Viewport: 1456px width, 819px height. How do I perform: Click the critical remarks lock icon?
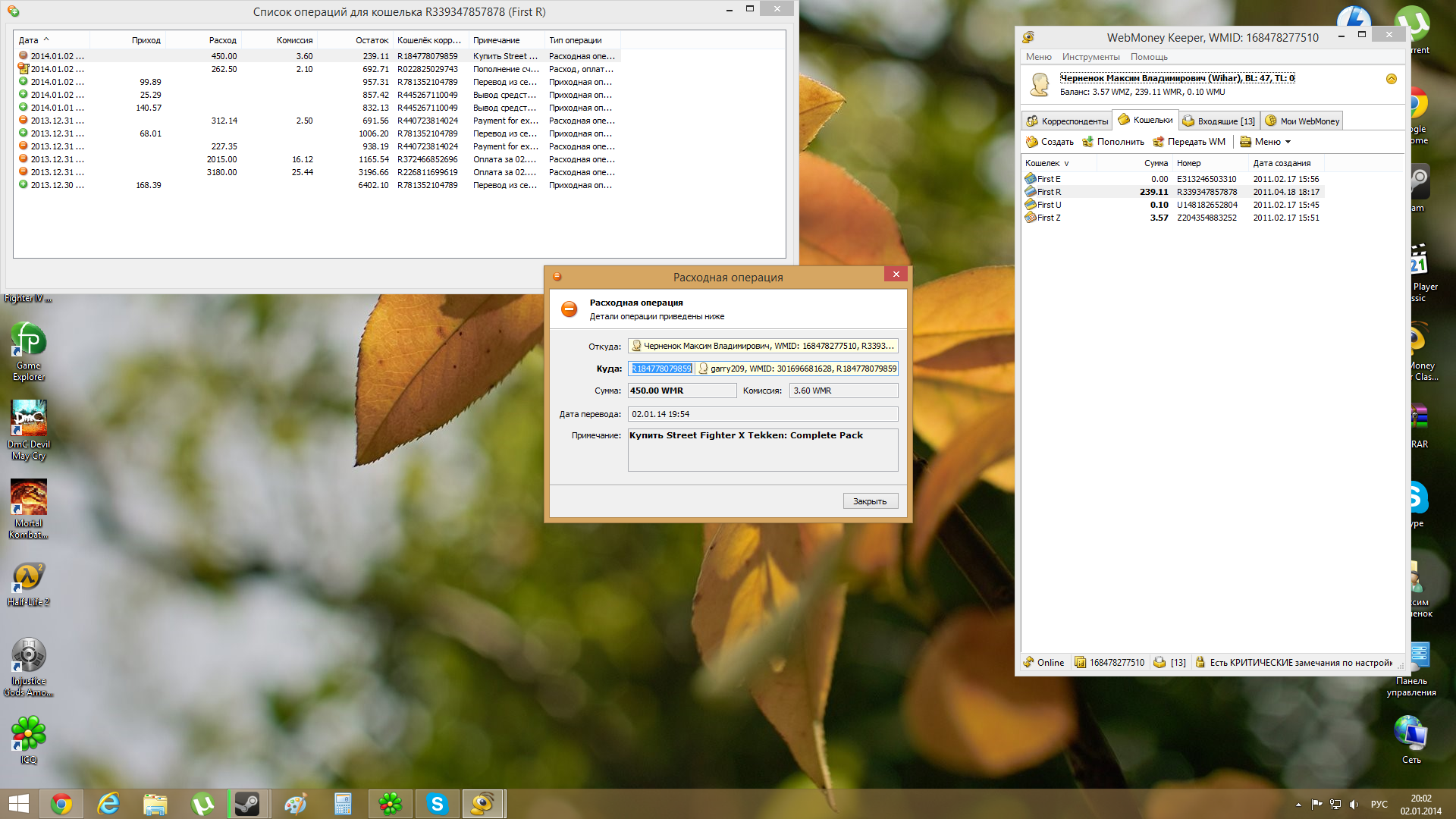(1200, 662)
